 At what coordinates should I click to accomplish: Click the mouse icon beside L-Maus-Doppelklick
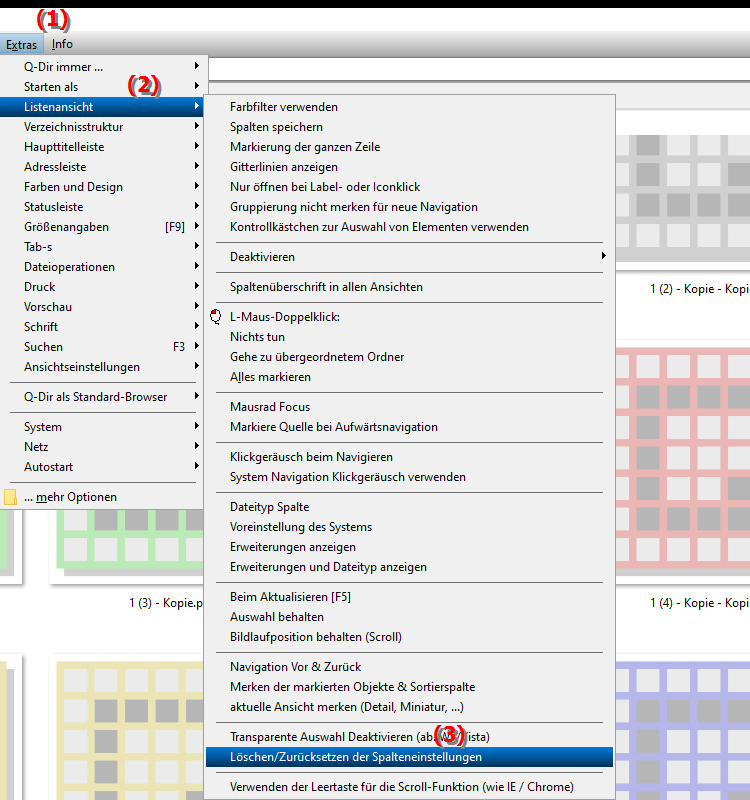coord(216,317)
